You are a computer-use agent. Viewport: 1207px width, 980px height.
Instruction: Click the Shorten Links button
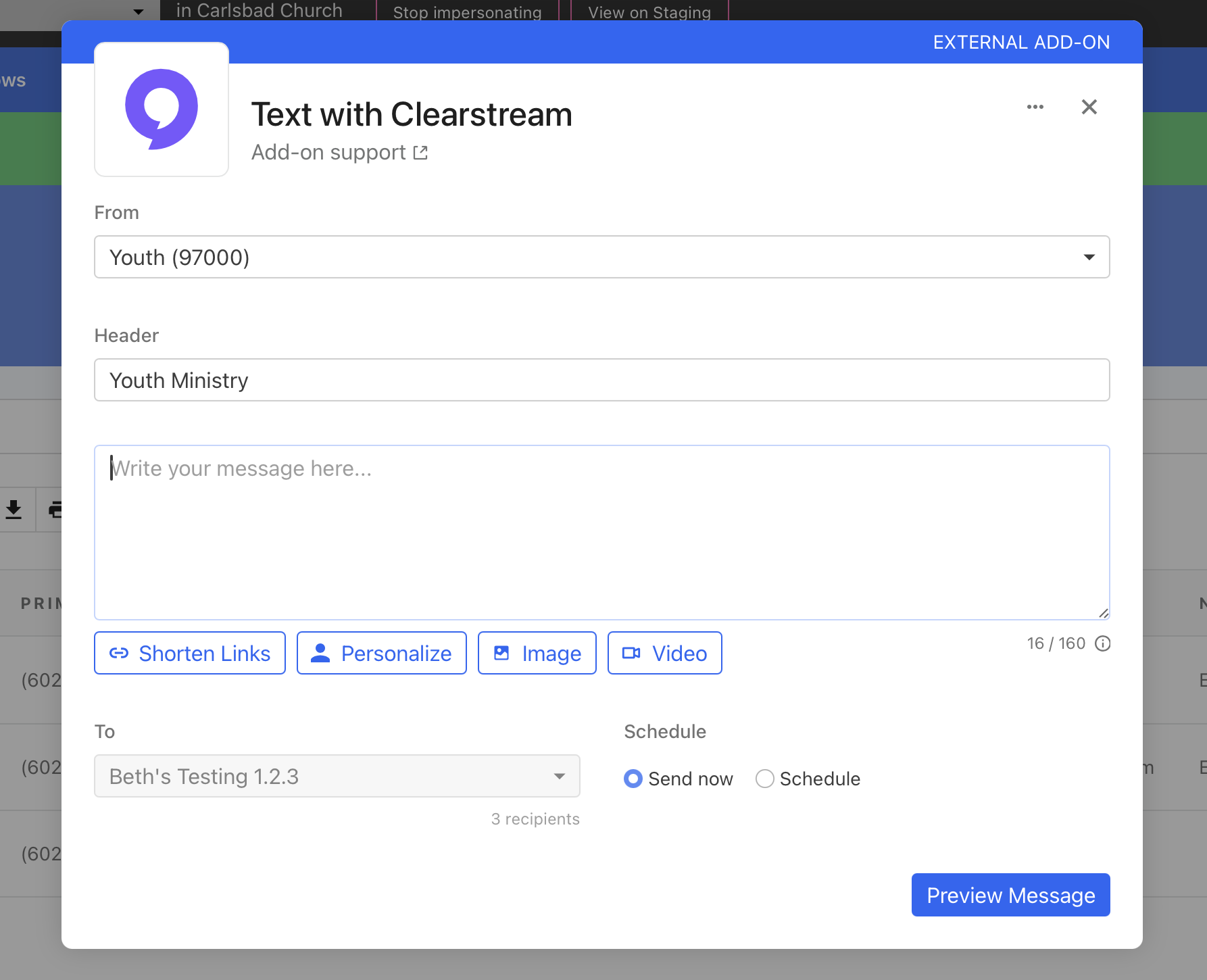coord(190,653)
